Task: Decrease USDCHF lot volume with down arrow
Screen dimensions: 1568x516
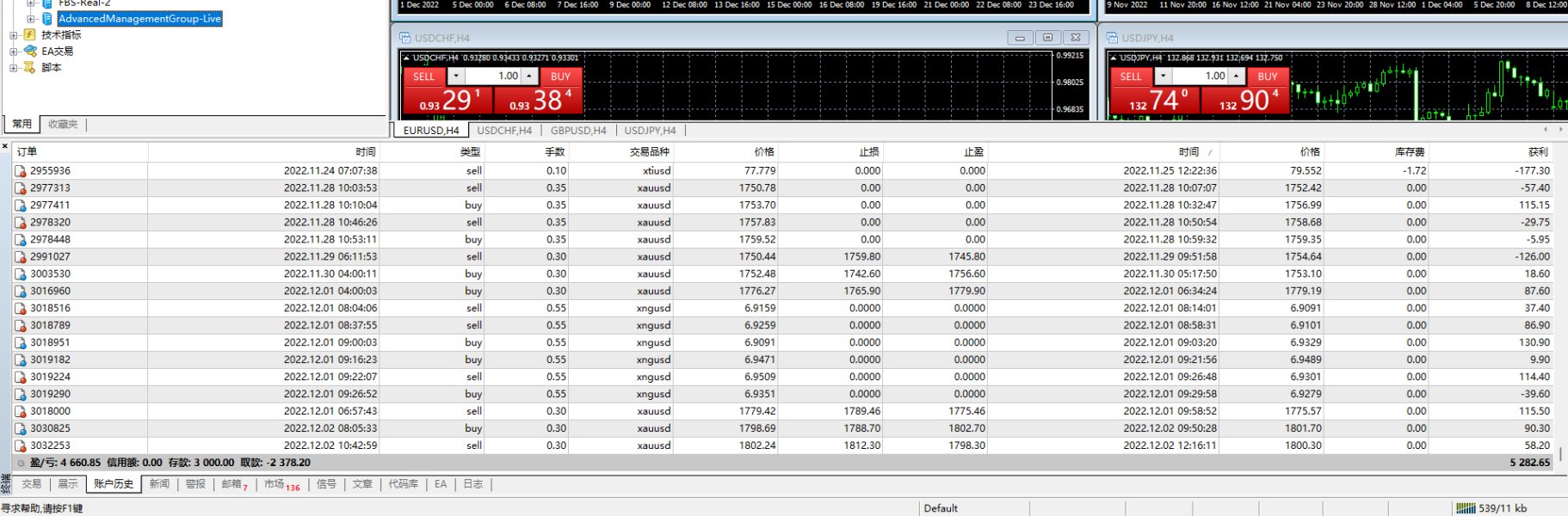Action: click(x=456, y=77)
